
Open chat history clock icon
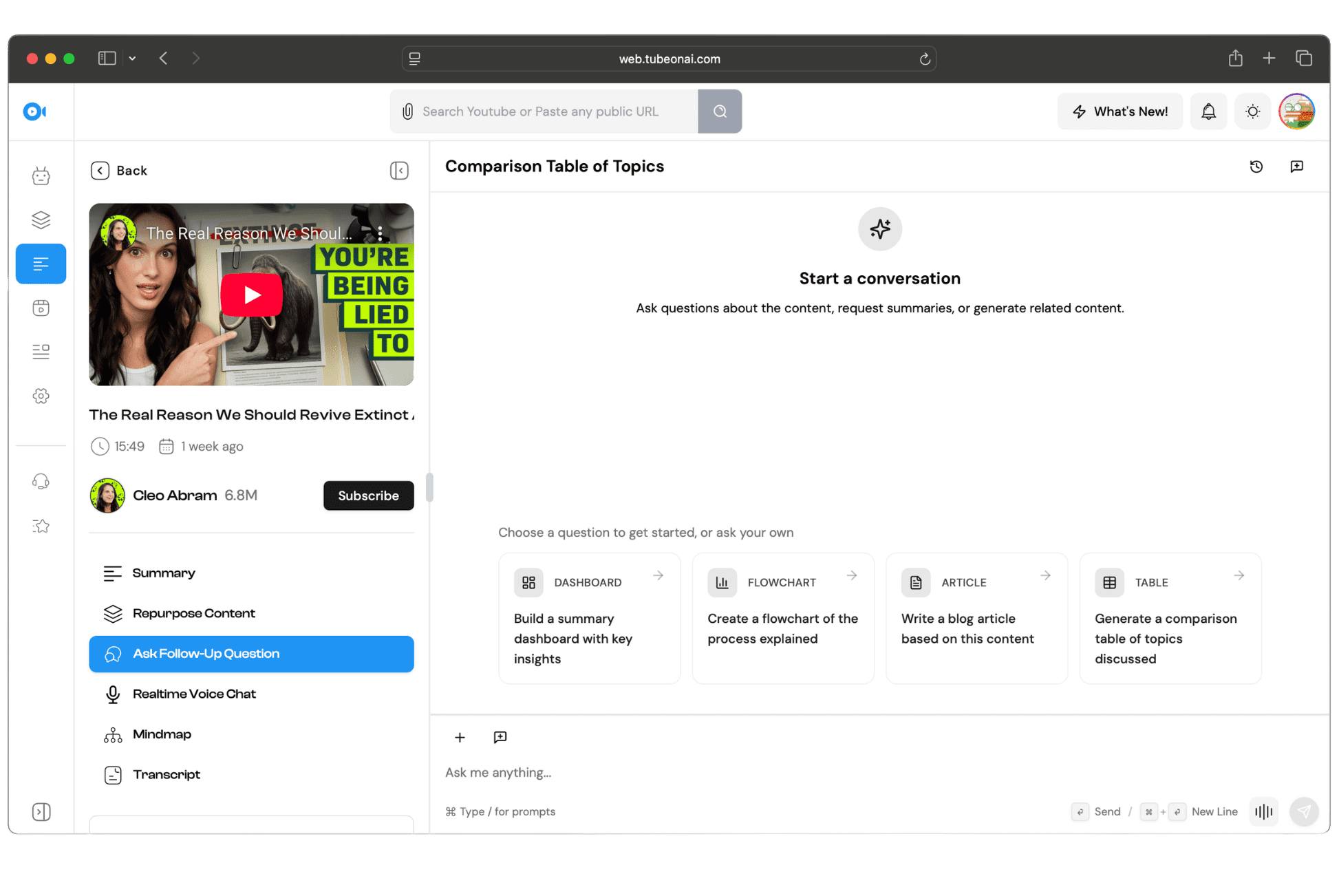[x=1256, y=167]
